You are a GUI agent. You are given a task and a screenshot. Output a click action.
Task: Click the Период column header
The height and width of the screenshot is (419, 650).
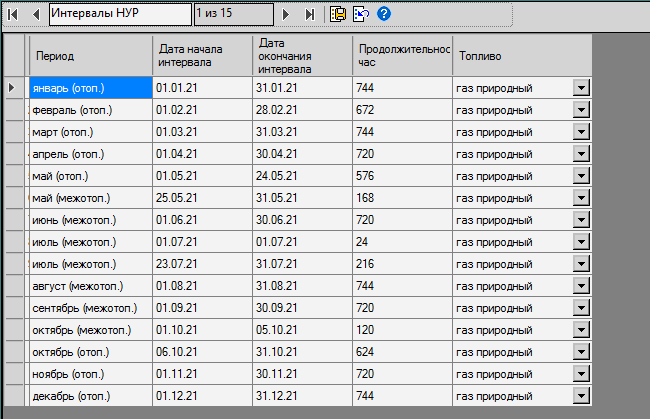click(x=90, y=57)
